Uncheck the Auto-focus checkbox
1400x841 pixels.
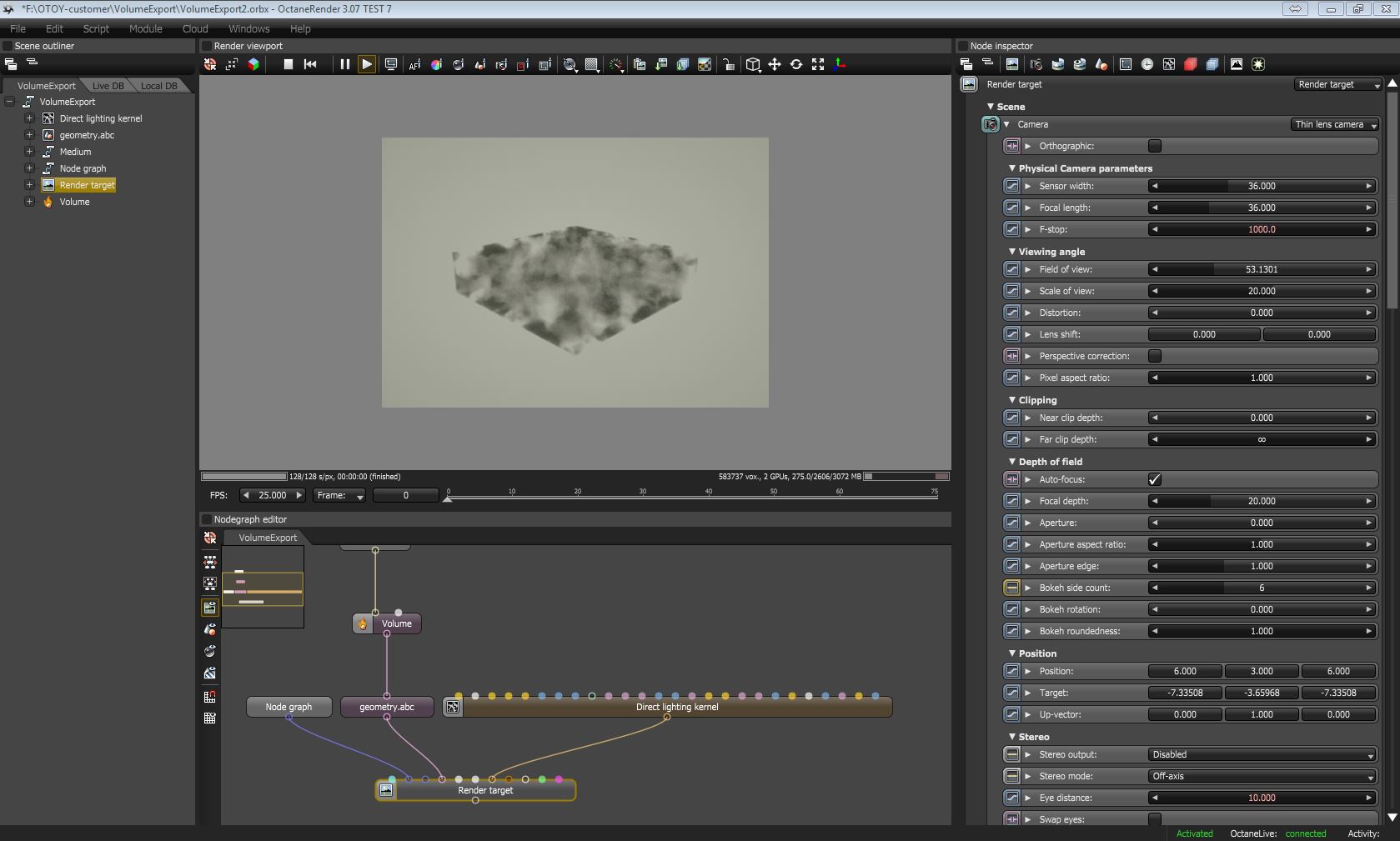pos(1155,479)
